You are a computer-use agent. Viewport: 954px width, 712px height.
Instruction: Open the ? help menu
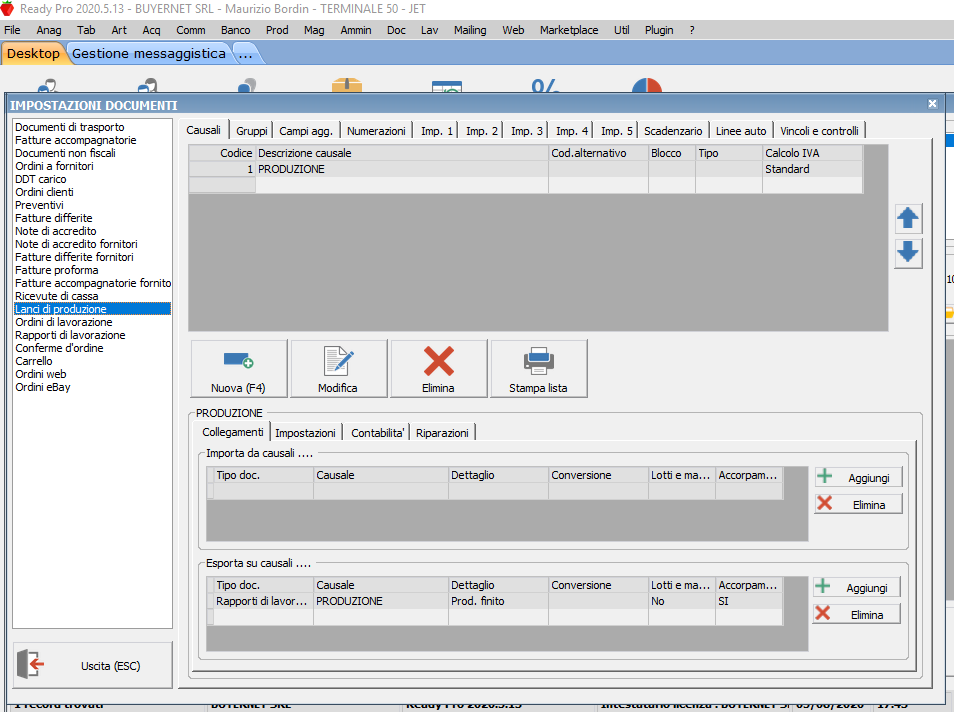click(692, 30)
